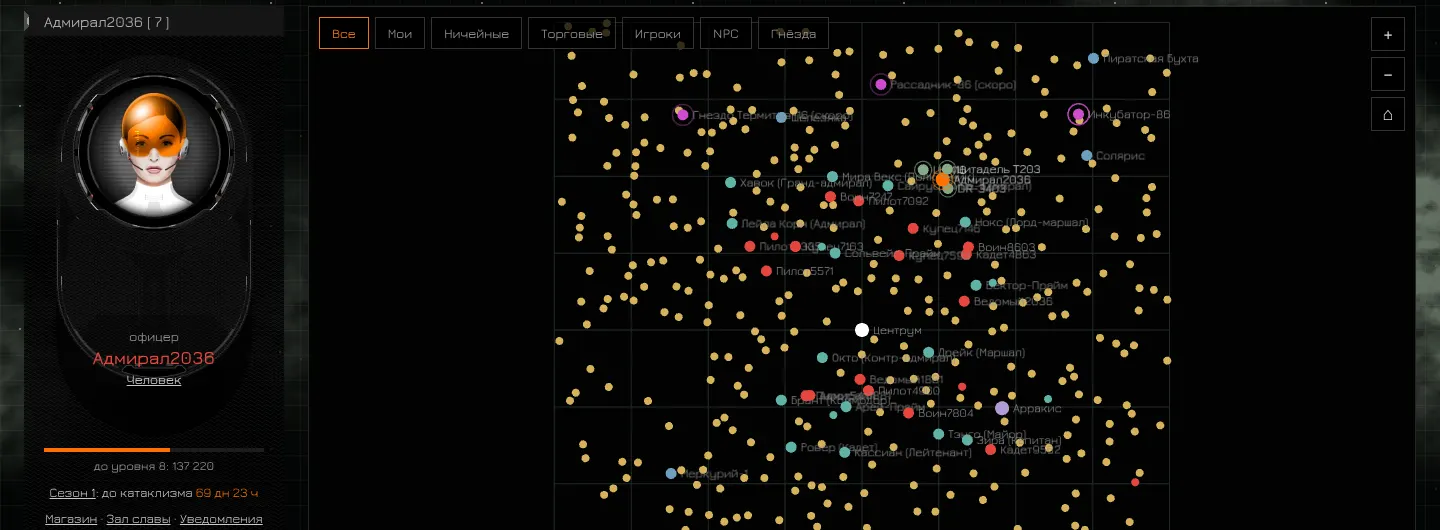1440x530 pixels.
Task: Select the Лейла Корн (Адмирал) node
Action: click(x=732, y=223)
